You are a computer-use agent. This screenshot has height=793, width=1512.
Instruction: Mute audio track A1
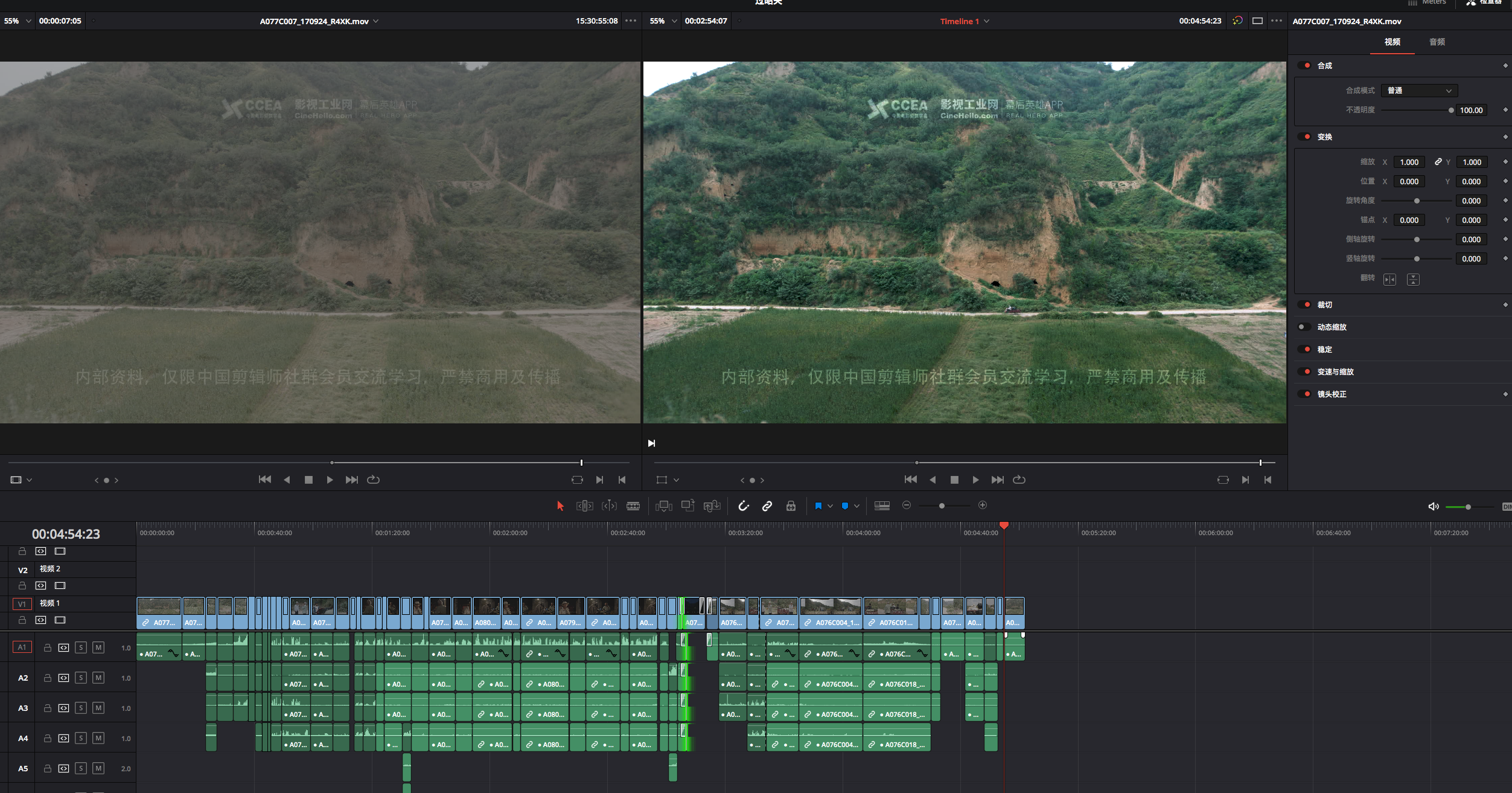(x=98, y=647)
